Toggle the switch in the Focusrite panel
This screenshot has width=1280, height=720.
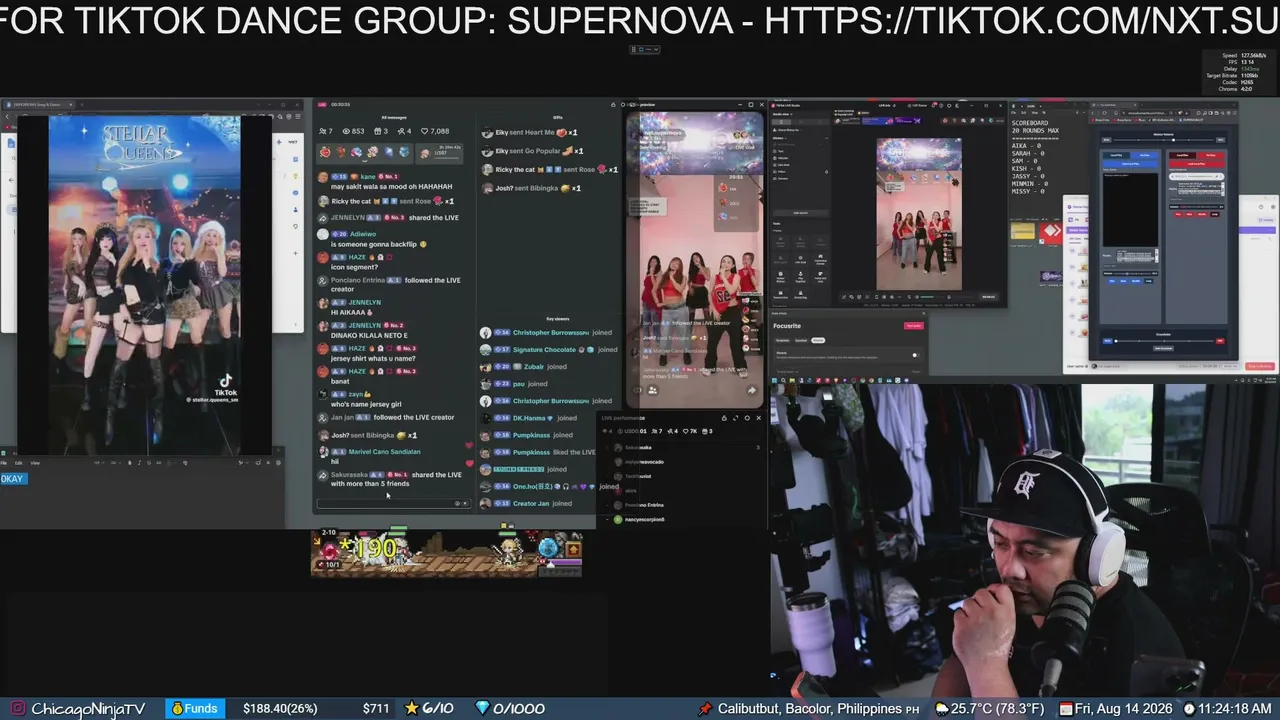pos(914,355)
